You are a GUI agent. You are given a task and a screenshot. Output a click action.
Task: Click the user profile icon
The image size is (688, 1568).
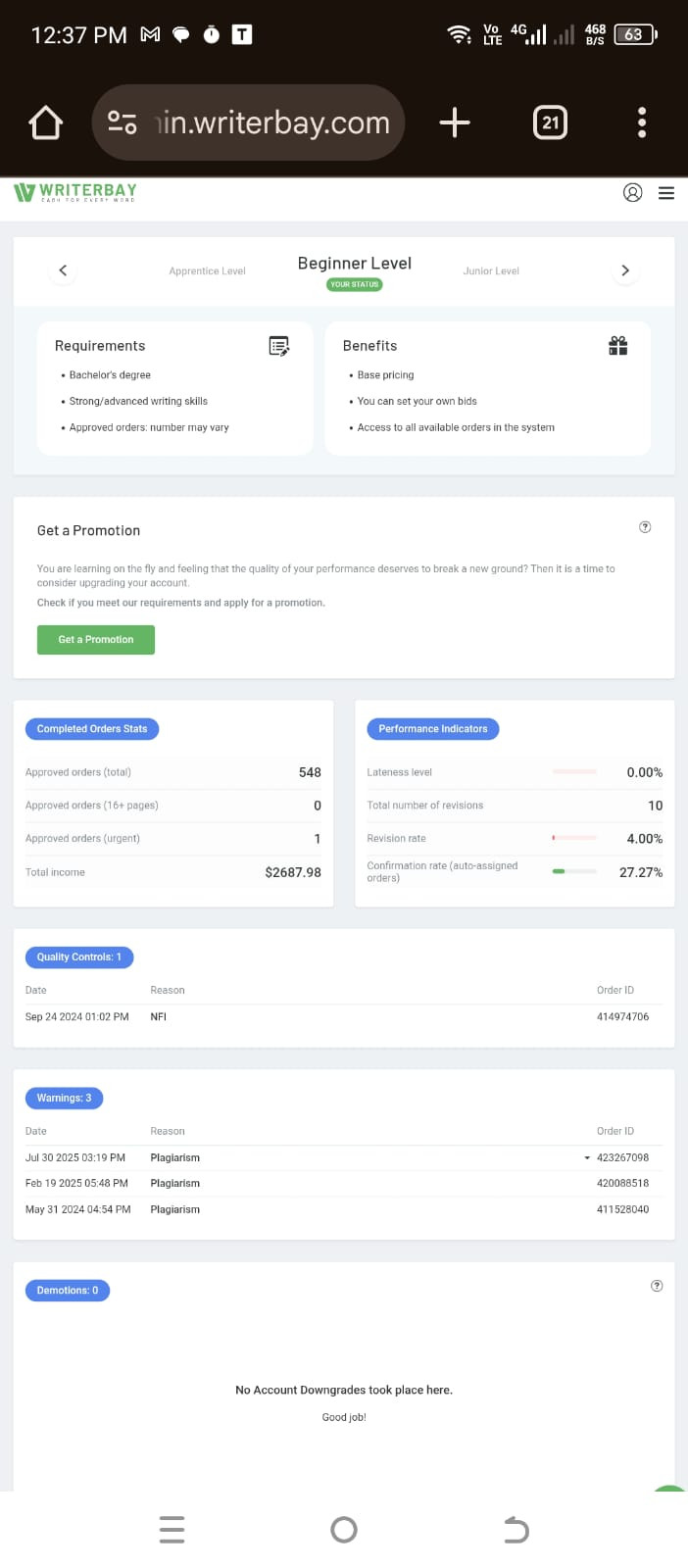[x=633, y=193]
